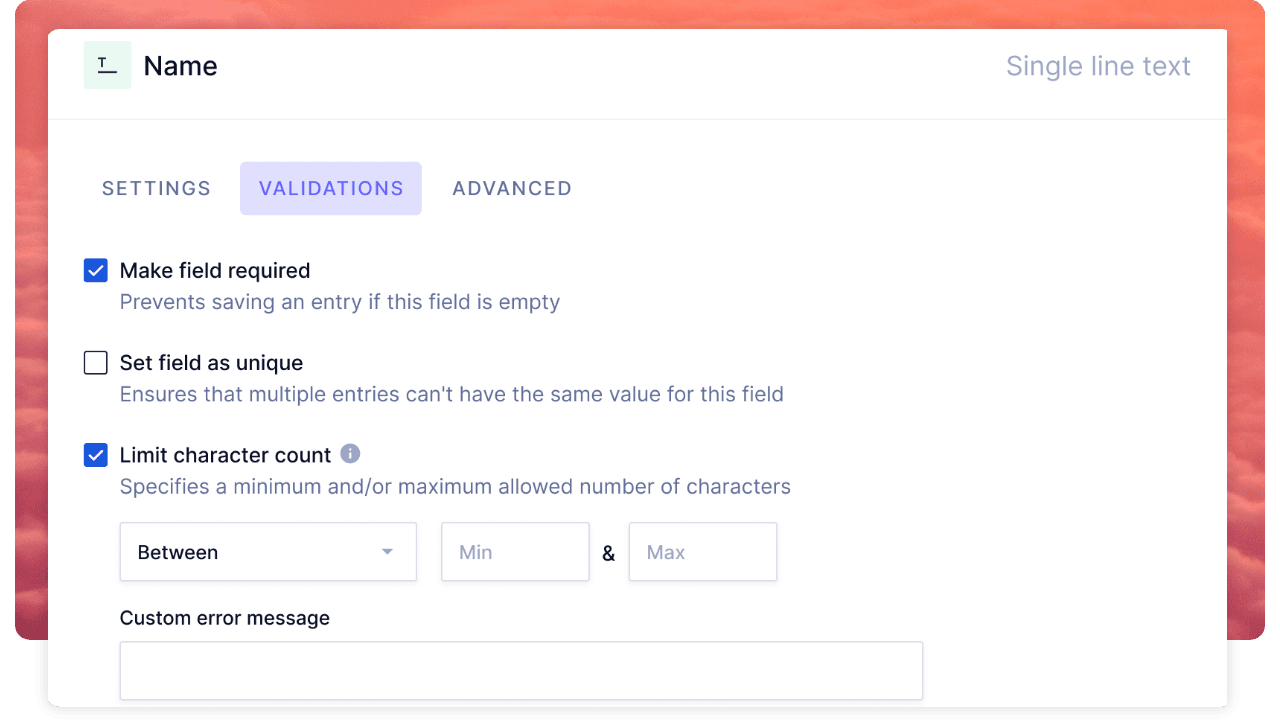Click the arrow on the Between dropdown
This screenshot has width=1280, height=720.
tap(387, 552)
